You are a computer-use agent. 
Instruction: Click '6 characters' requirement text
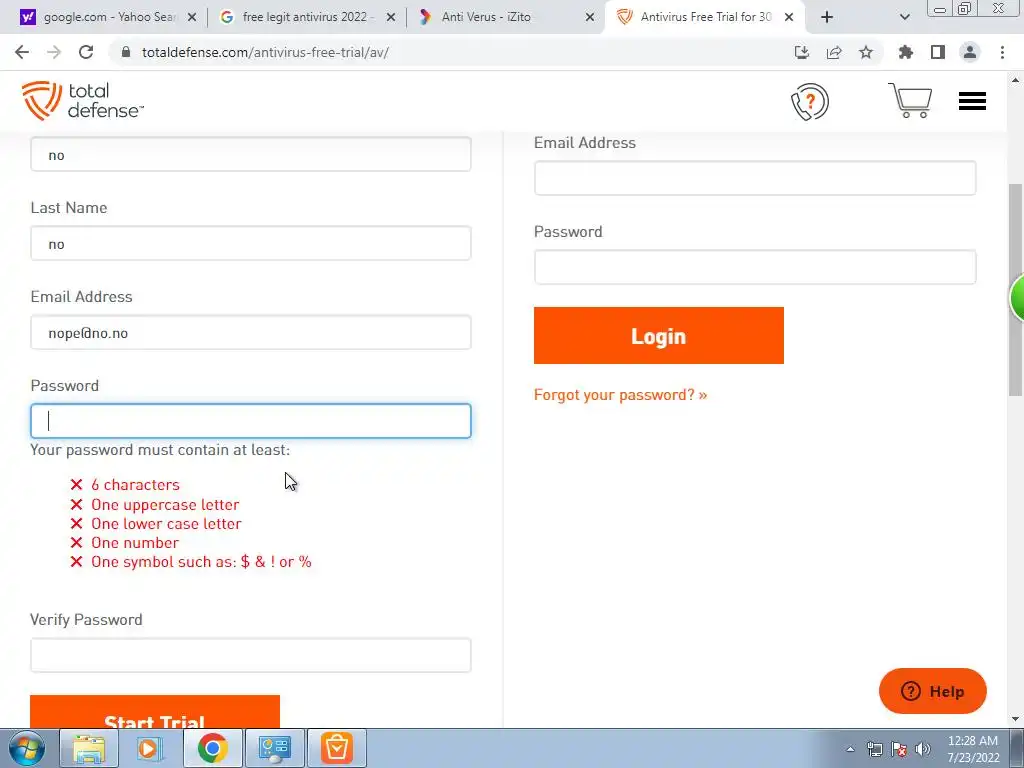[x=135, y=485]
